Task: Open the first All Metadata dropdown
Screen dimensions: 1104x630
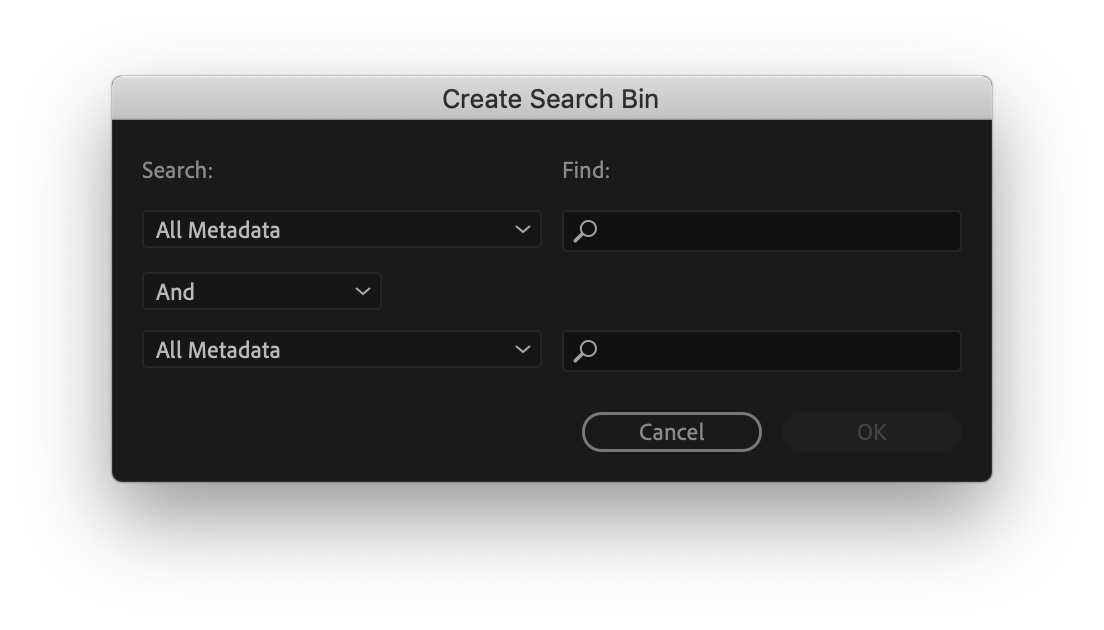Action: [x=341, y=230]
